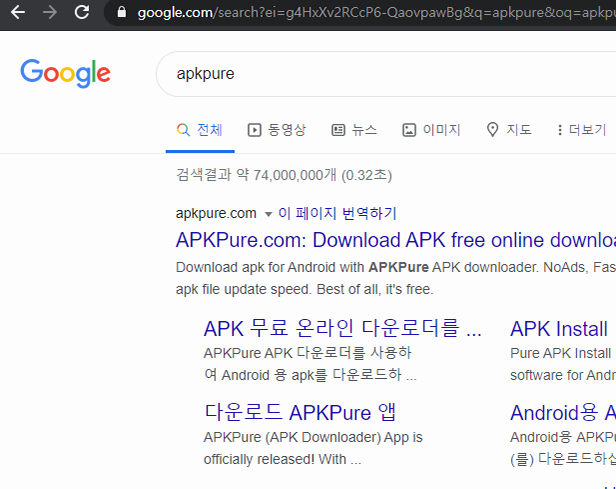Reload the page with the refresh icon

(x=82, y=12)
